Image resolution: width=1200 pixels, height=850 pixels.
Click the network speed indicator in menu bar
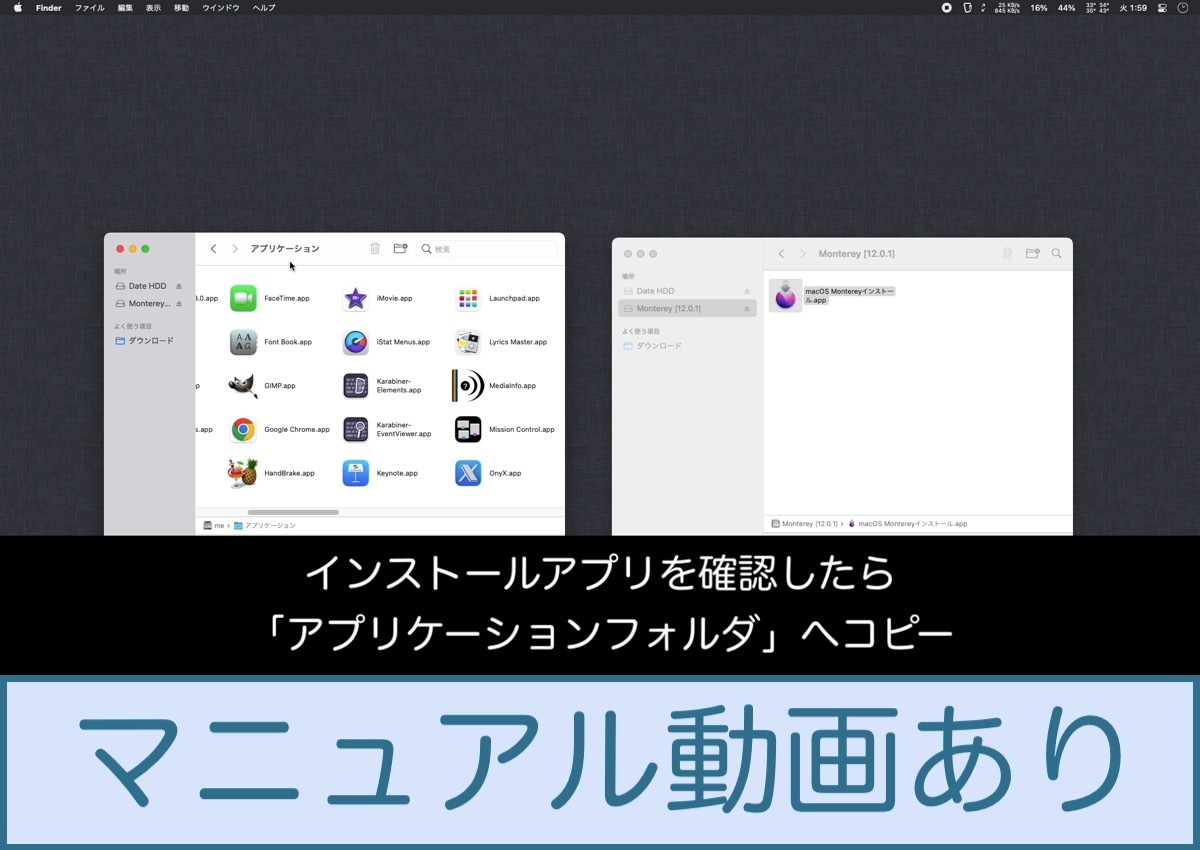(1008, 7)
